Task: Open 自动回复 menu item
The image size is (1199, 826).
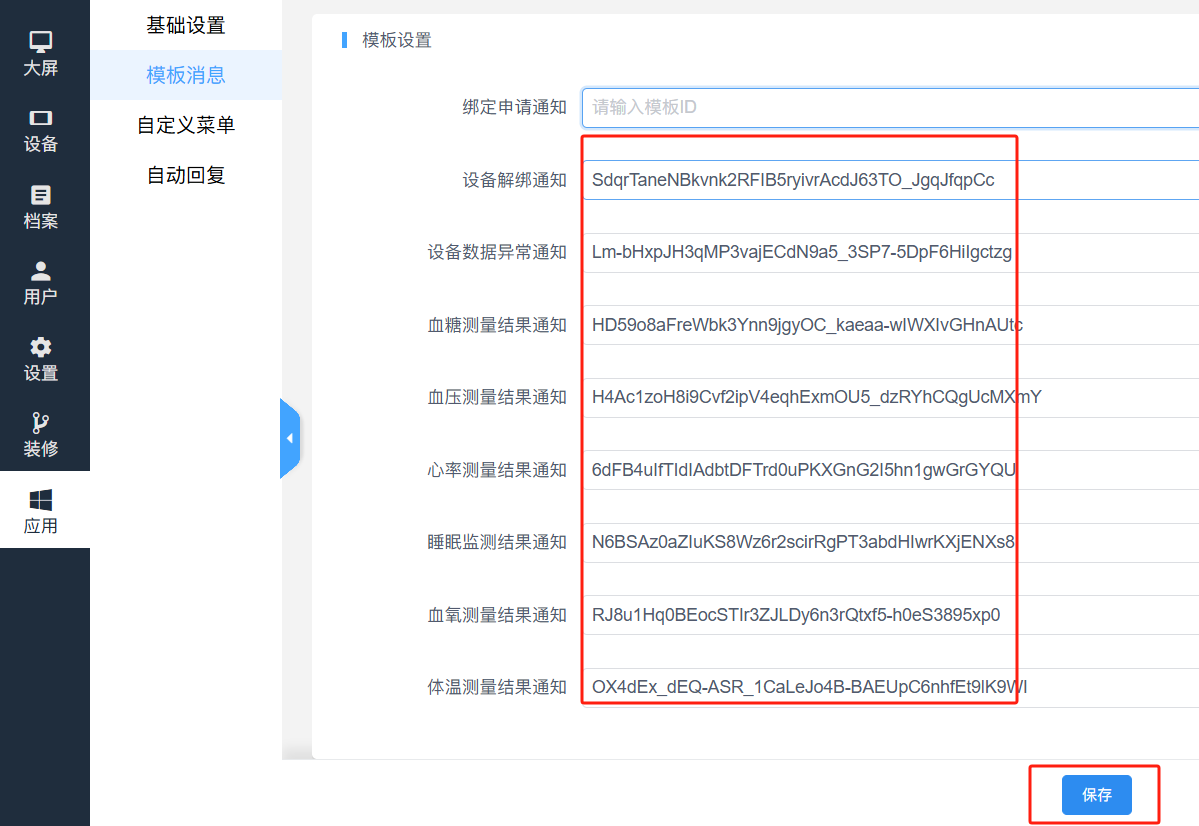Action: point(186,175)
